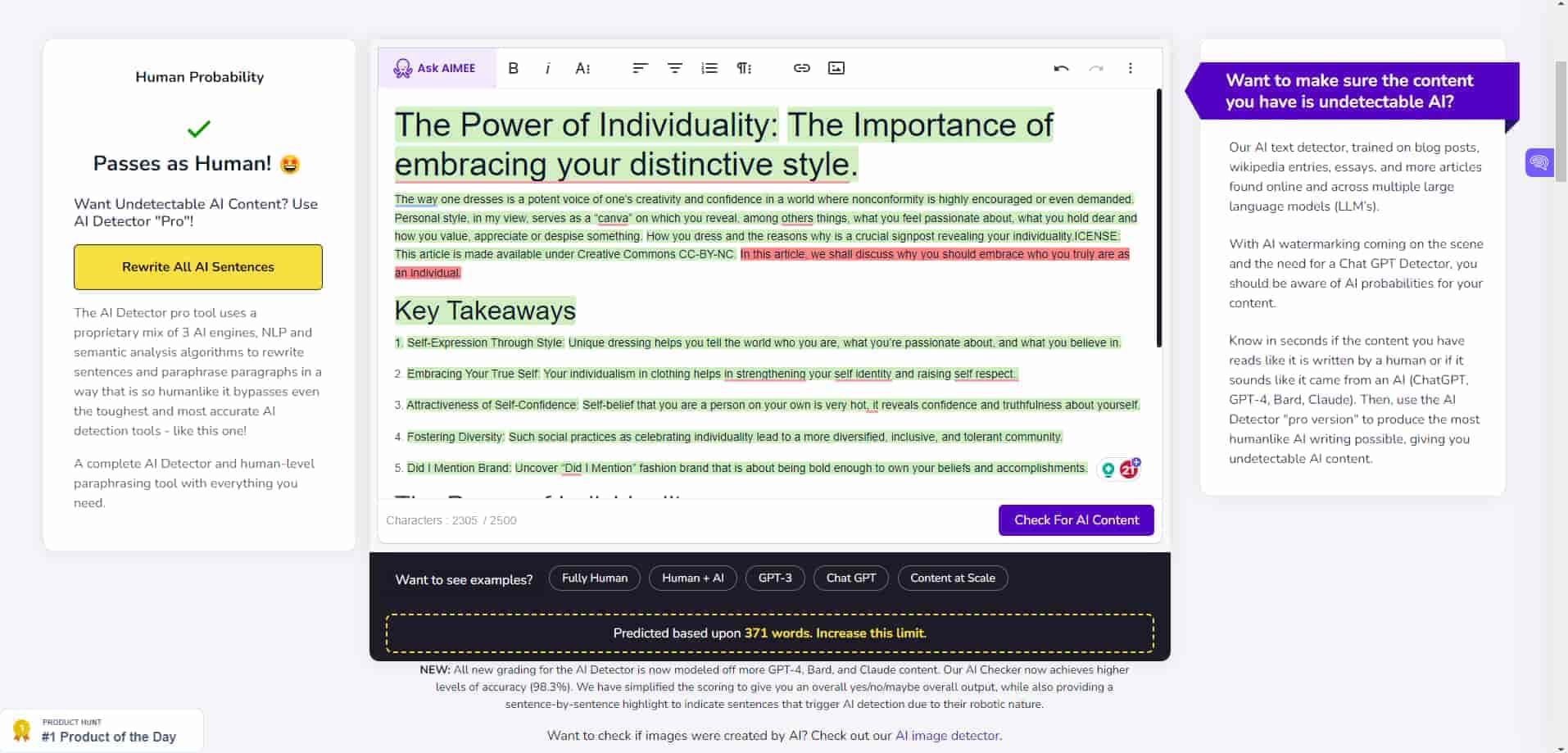Insert a link using the toolbar
This screenshot has height=753, width=1568.
(801, 68)
